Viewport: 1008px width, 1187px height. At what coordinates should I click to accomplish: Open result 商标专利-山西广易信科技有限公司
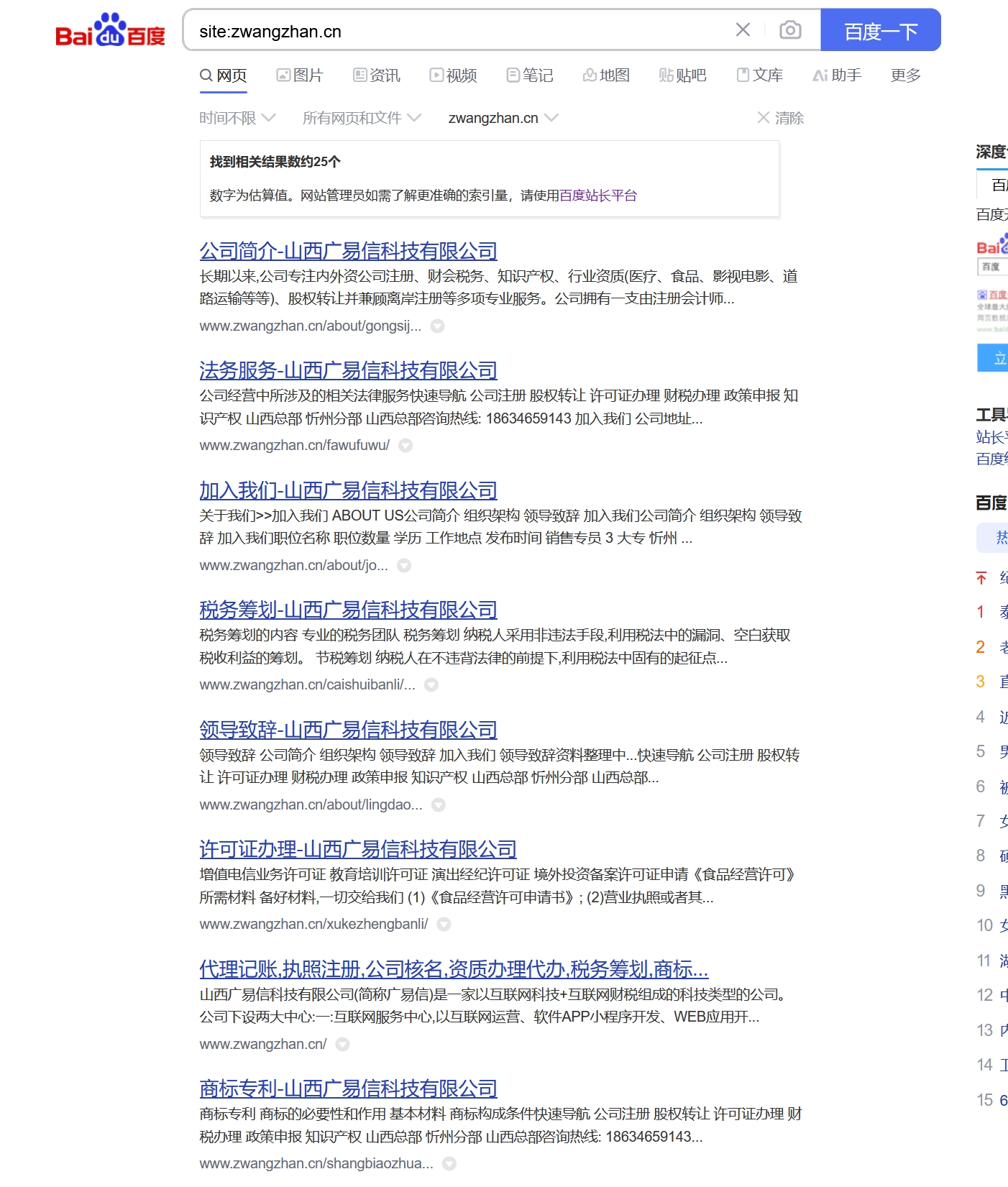(349, 1089)
